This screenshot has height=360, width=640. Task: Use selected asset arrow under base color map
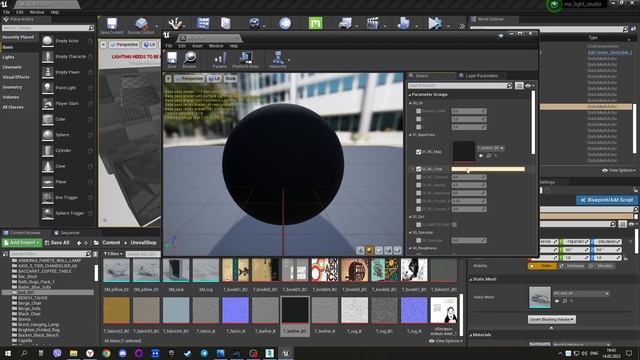(x=481, y=156)
